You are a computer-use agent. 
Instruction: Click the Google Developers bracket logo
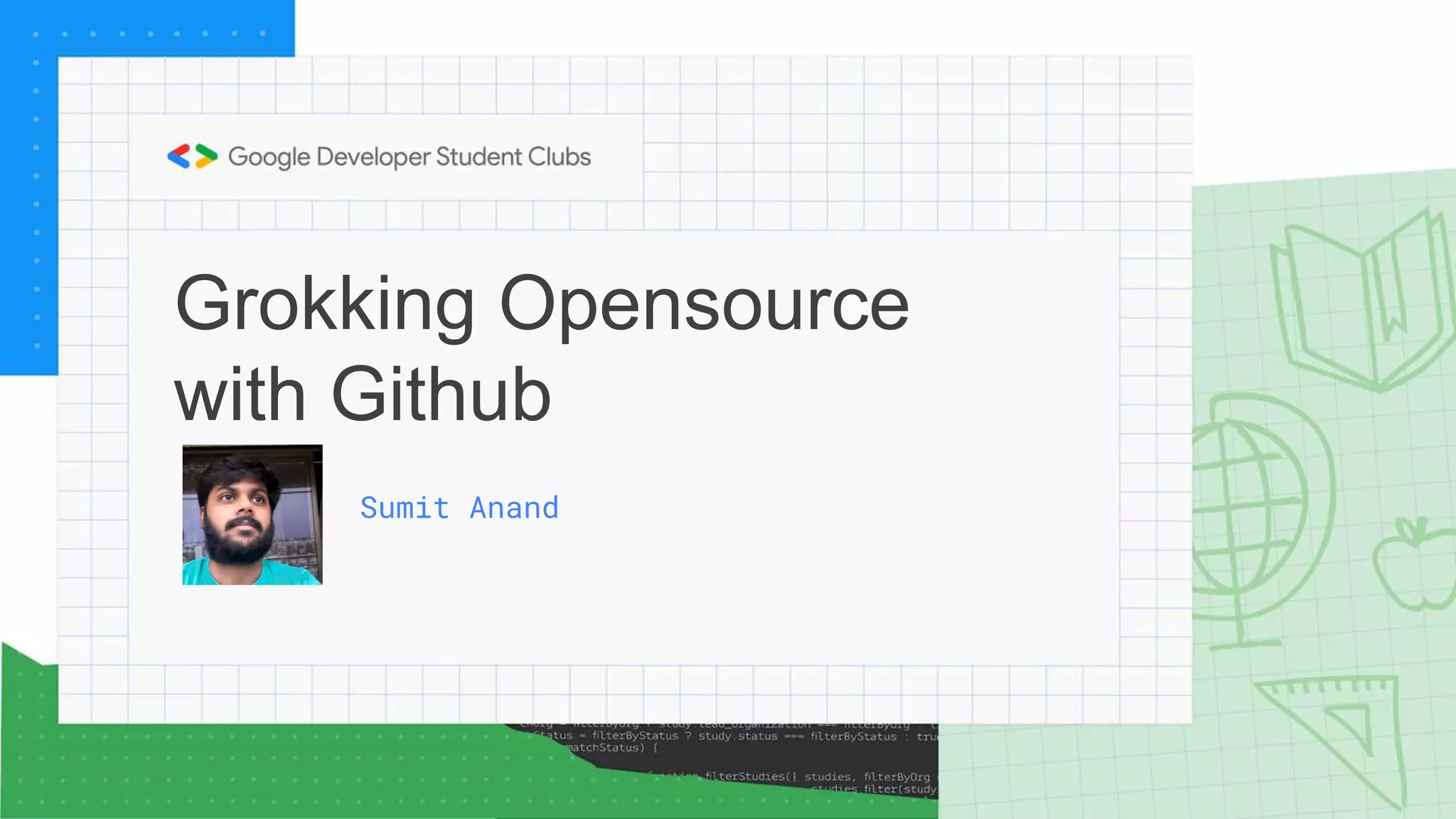[192, 156]
